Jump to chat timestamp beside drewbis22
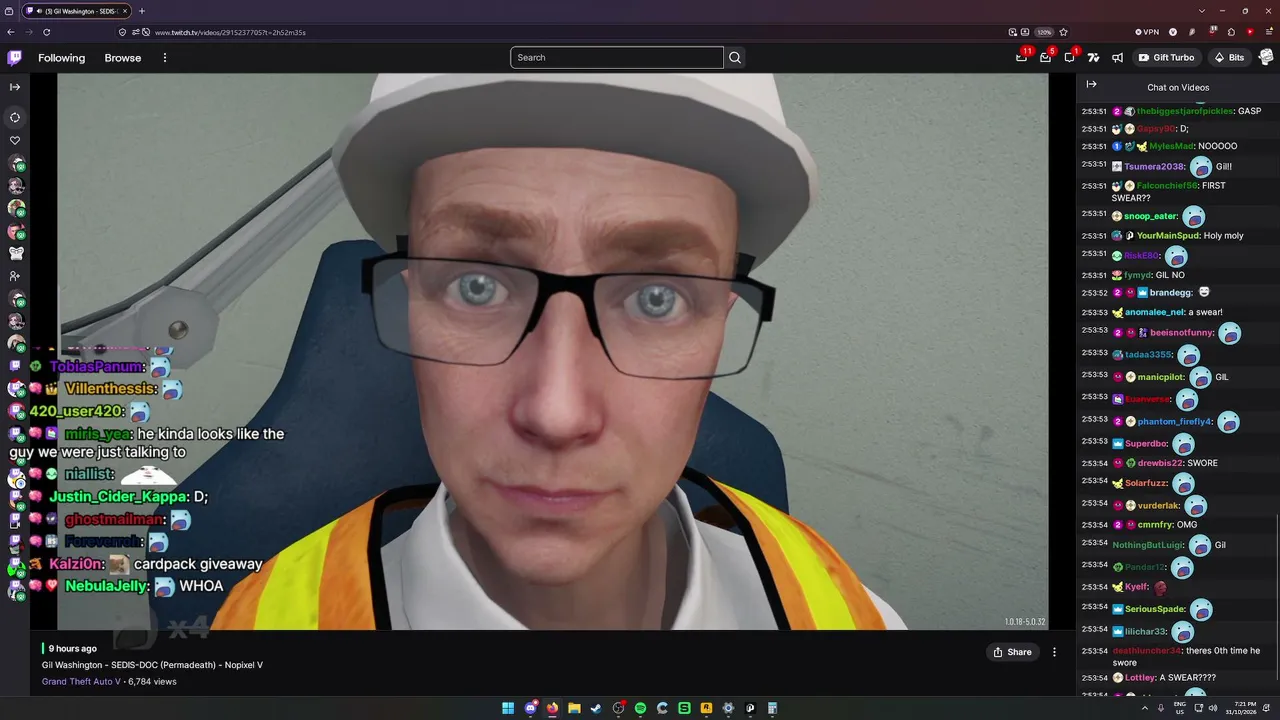1280x720 pixels. coord(1094,463)
